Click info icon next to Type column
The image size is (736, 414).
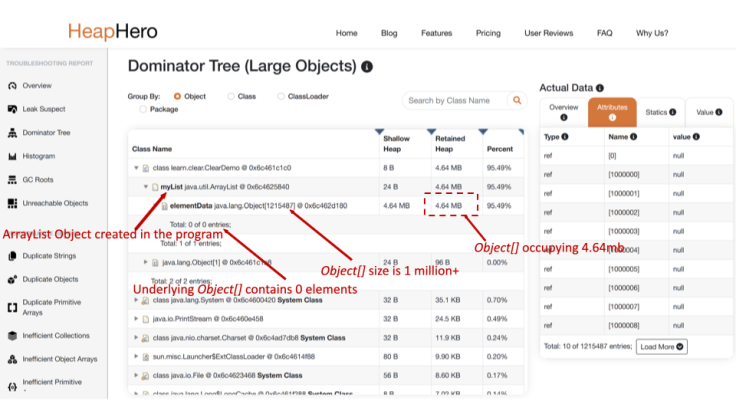[x=565, y=137]
